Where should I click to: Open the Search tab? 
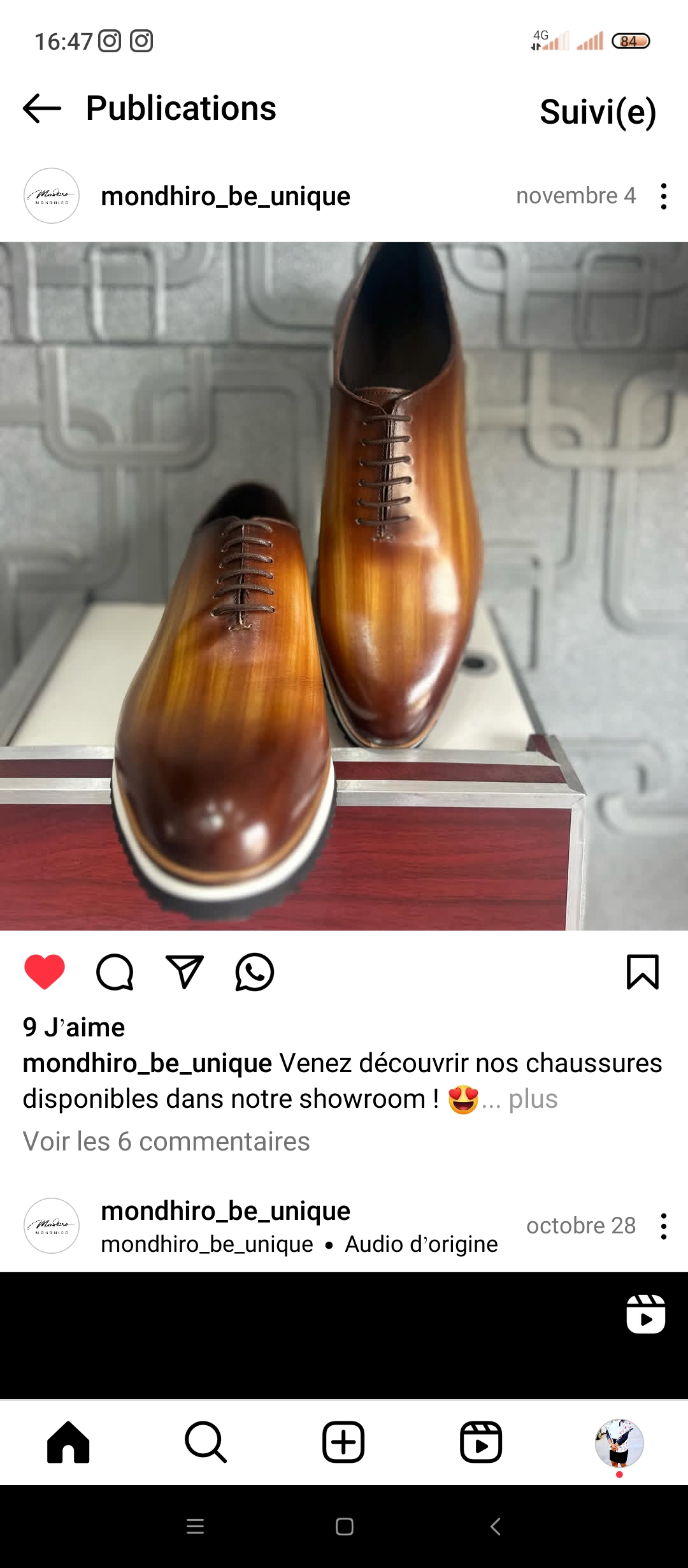click(206, 1442)
